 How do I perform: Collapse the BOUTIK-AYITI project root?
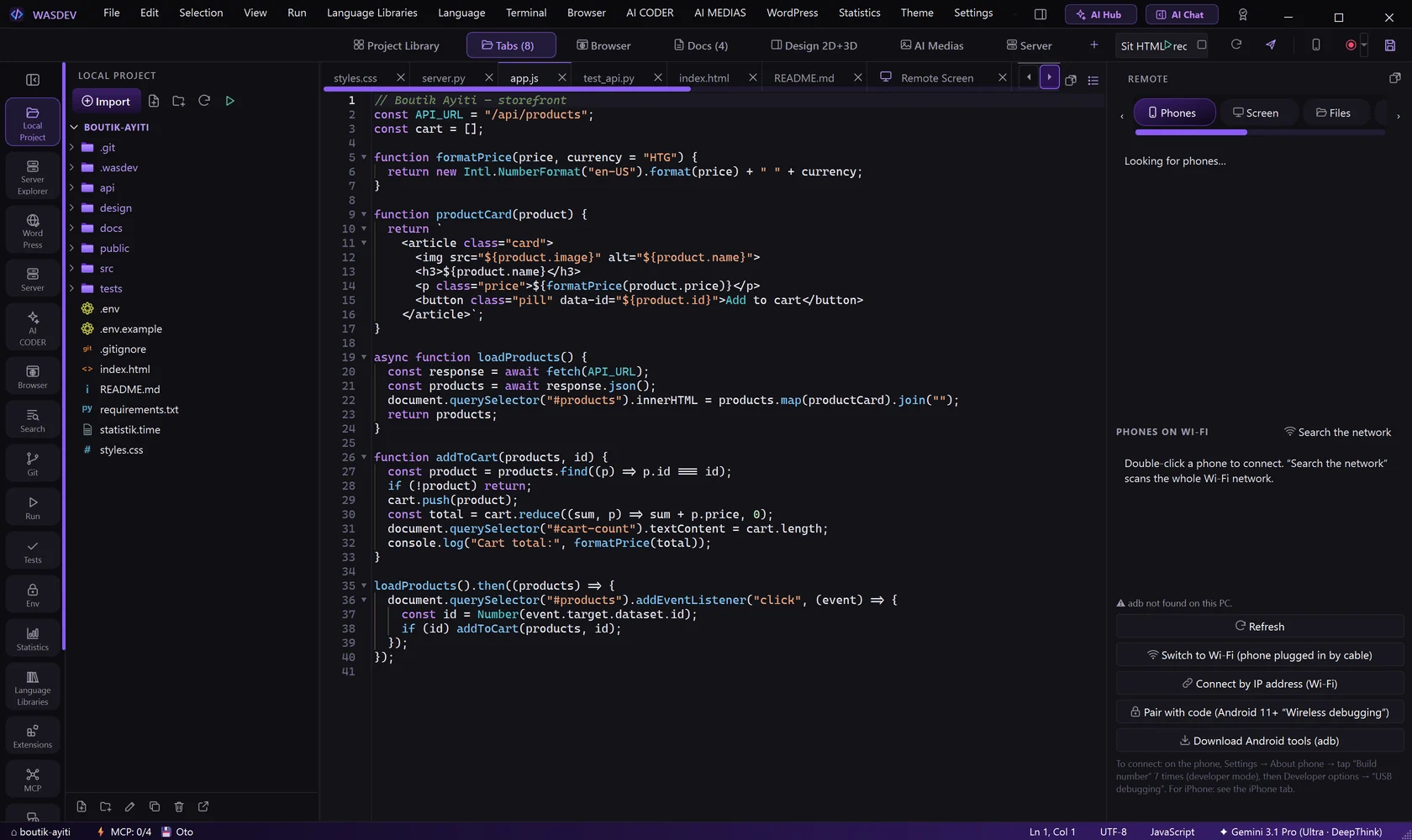[x=74, y=128]
